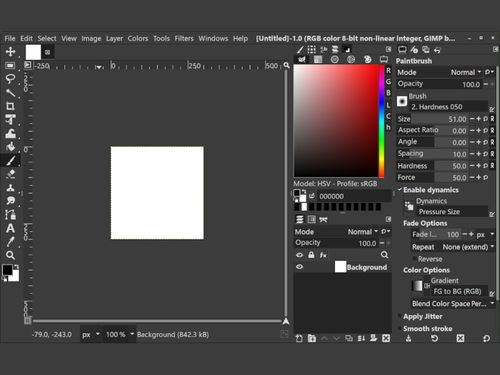This screenshot has height=375, width=500.
Task: Select the Fuzzy Select wand tool
Action: (10, 92)
